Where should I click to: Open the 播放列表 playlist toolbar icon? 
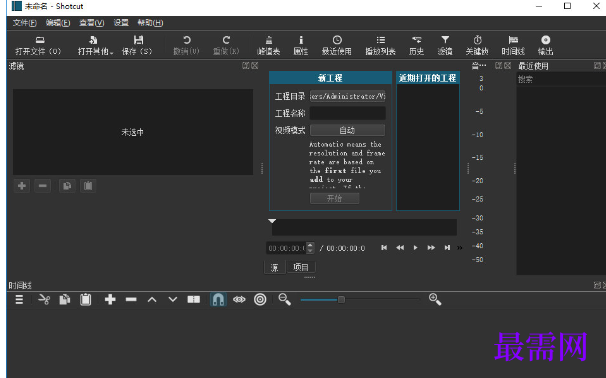381,45
